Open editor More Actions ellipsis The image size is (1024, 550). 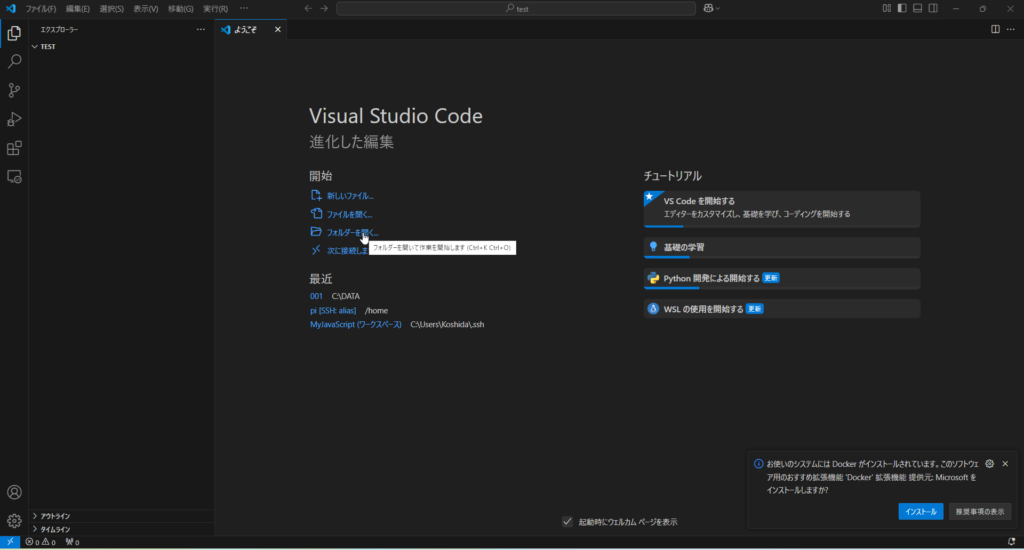pyautogui.click(x=1011, y=29)
